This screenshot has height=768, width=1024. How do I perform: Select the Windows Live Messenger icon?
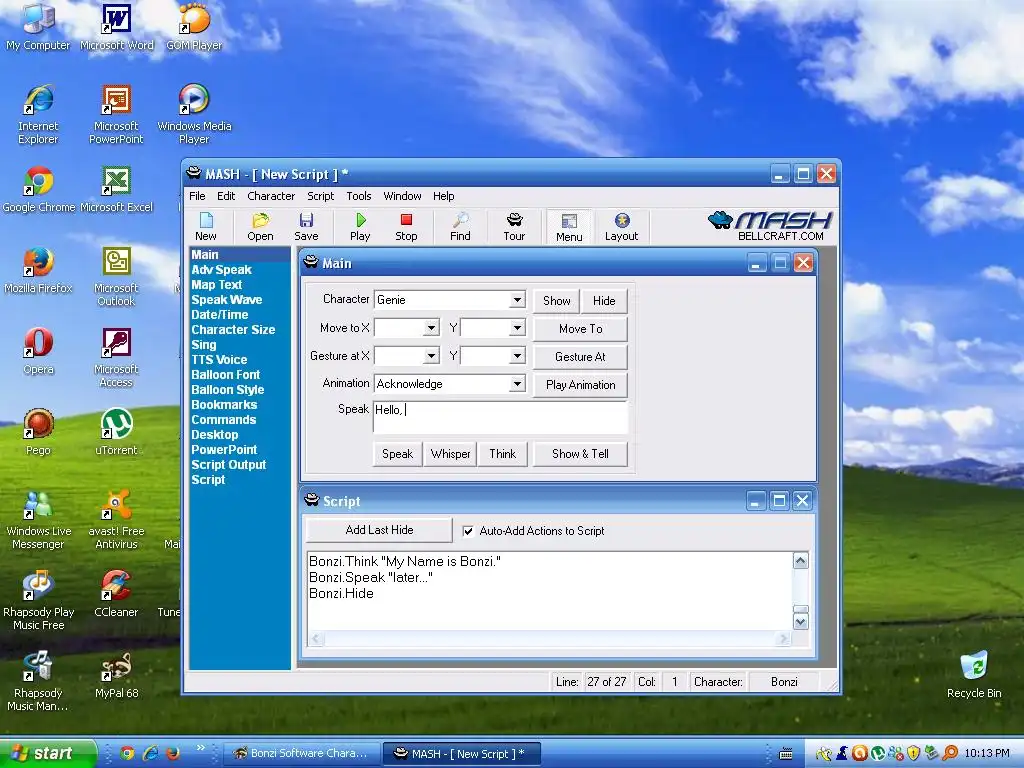38,520
